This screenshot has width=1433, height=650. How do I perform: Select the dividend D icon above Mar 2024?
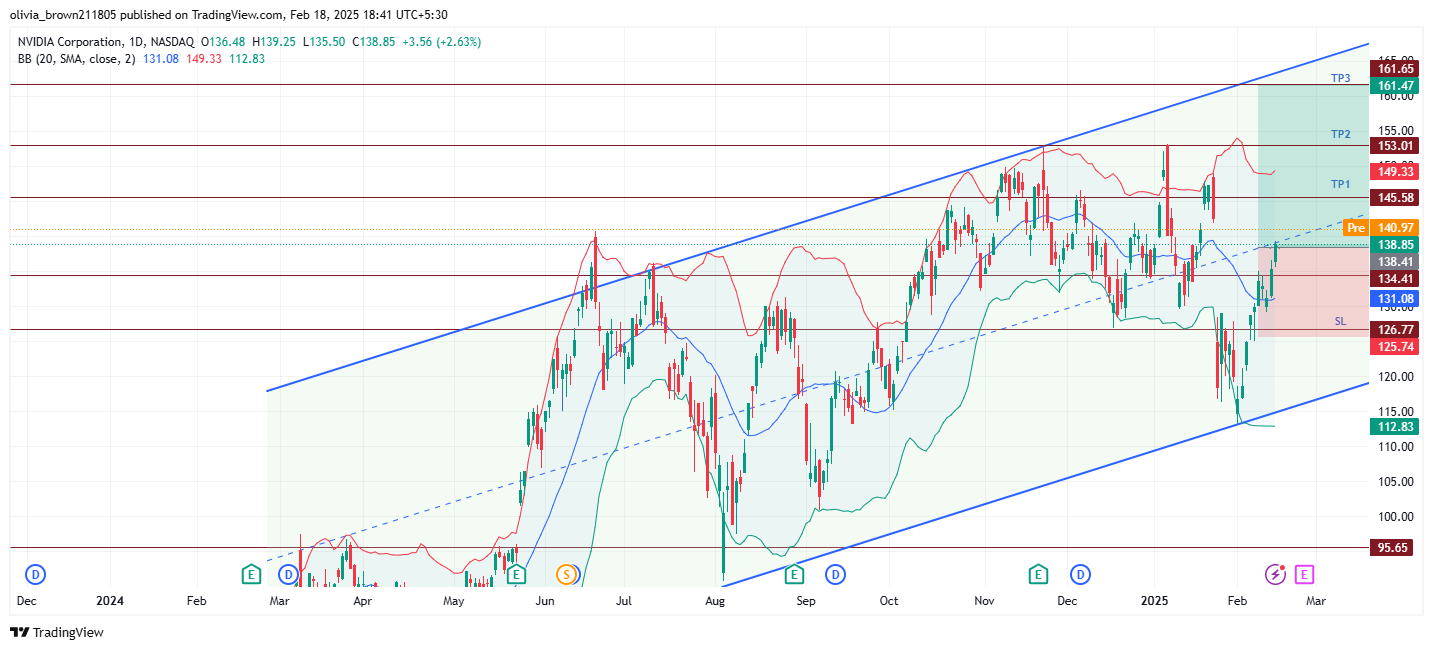click(288, 574)
